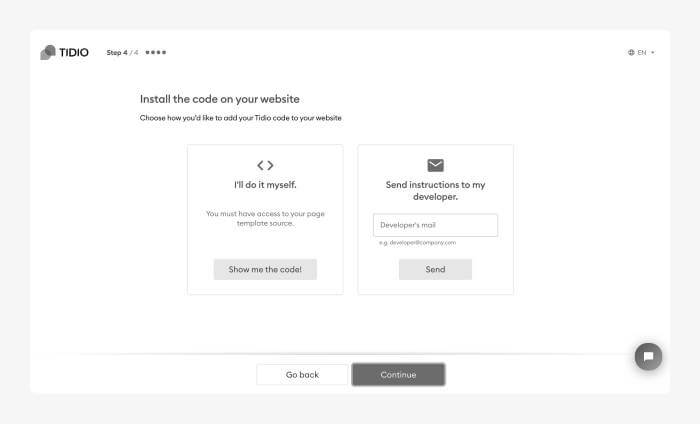Click the Tidio logo icon
This screenshot has height=424, width=700.
pyautogui.click(x=48, y=52)
